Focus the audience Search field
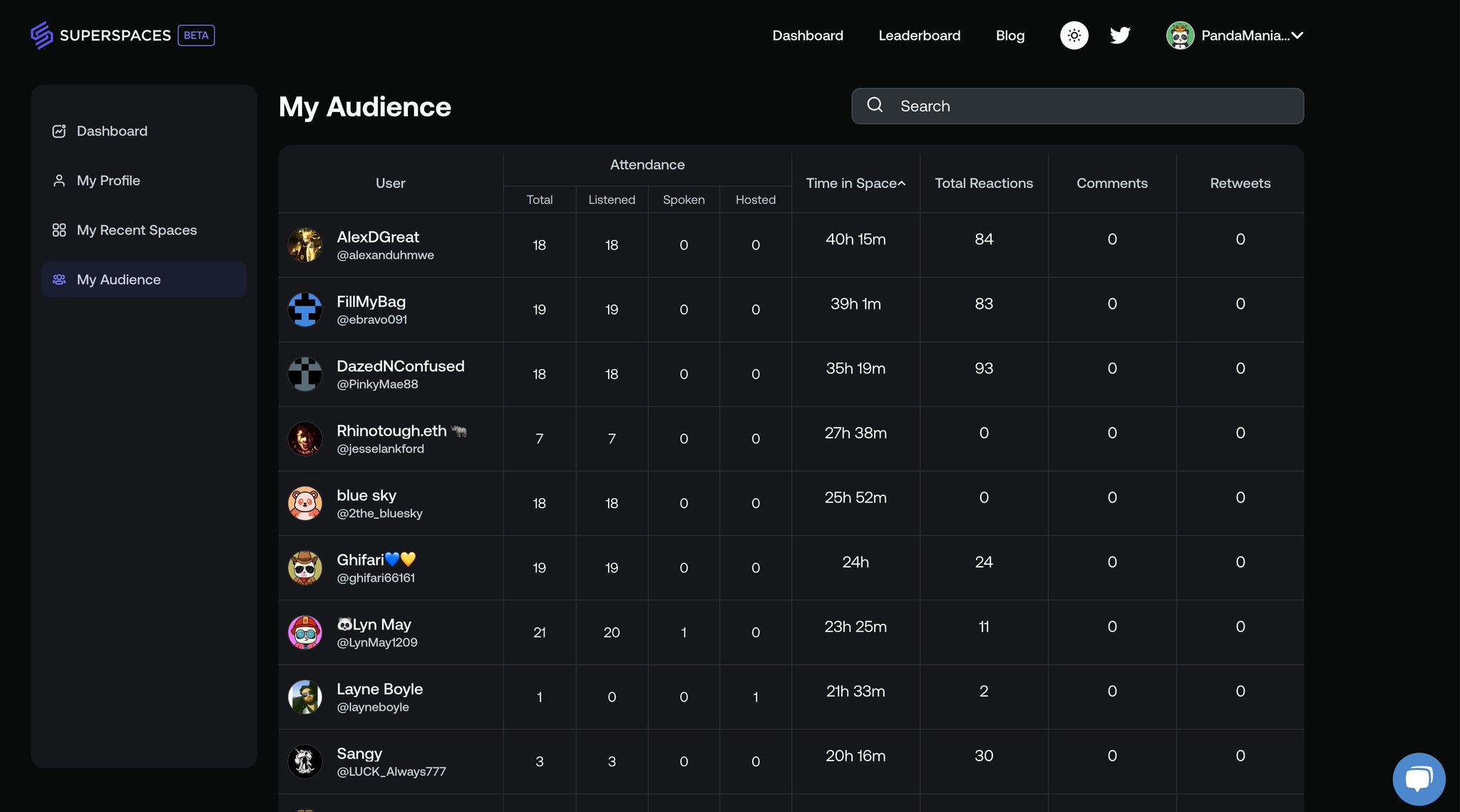 click(x=1091, y=106)
